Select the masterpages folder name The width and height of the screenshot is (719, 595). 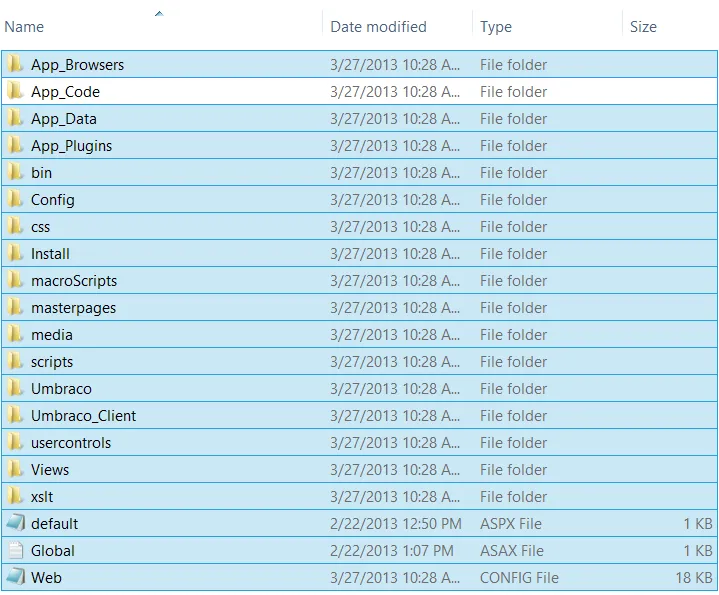pos(73,308)
